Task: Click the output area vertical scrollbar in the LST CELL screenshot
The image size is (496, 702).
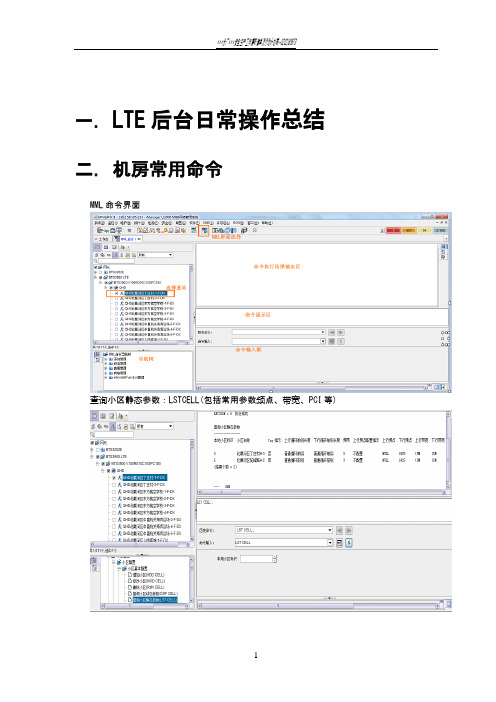Action: [449, 450]
